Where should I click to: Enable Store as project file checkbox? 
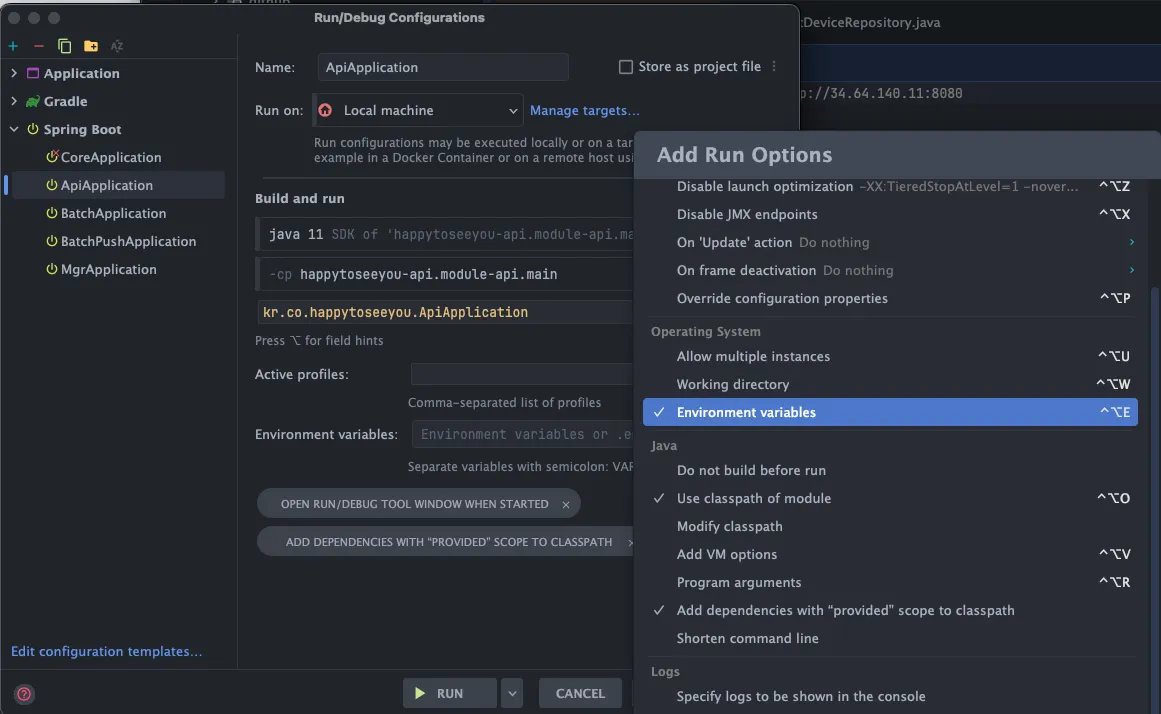pyautogui.click(x=626, y=67)
